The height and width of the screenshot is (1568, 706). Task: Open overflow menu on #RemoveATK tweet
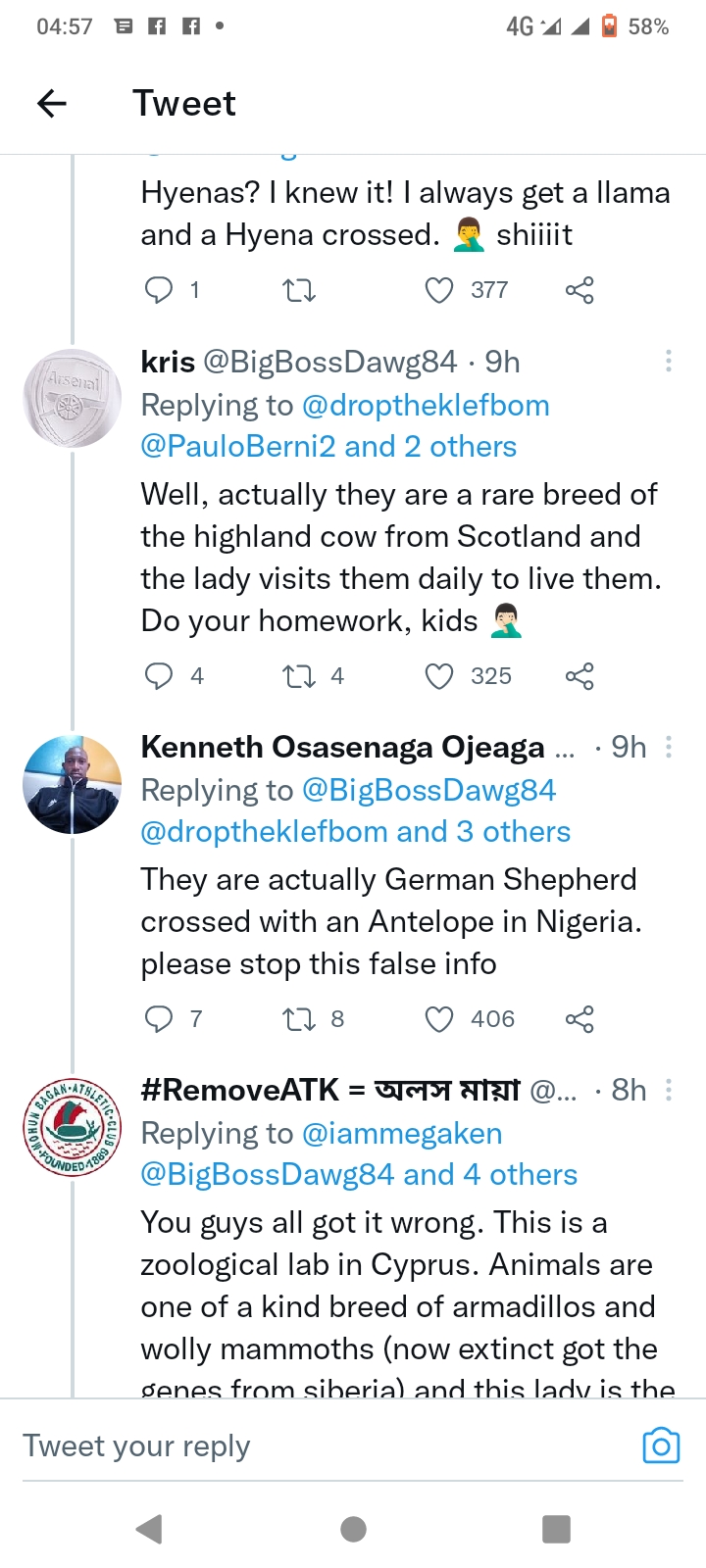(x=669, y=1090)
